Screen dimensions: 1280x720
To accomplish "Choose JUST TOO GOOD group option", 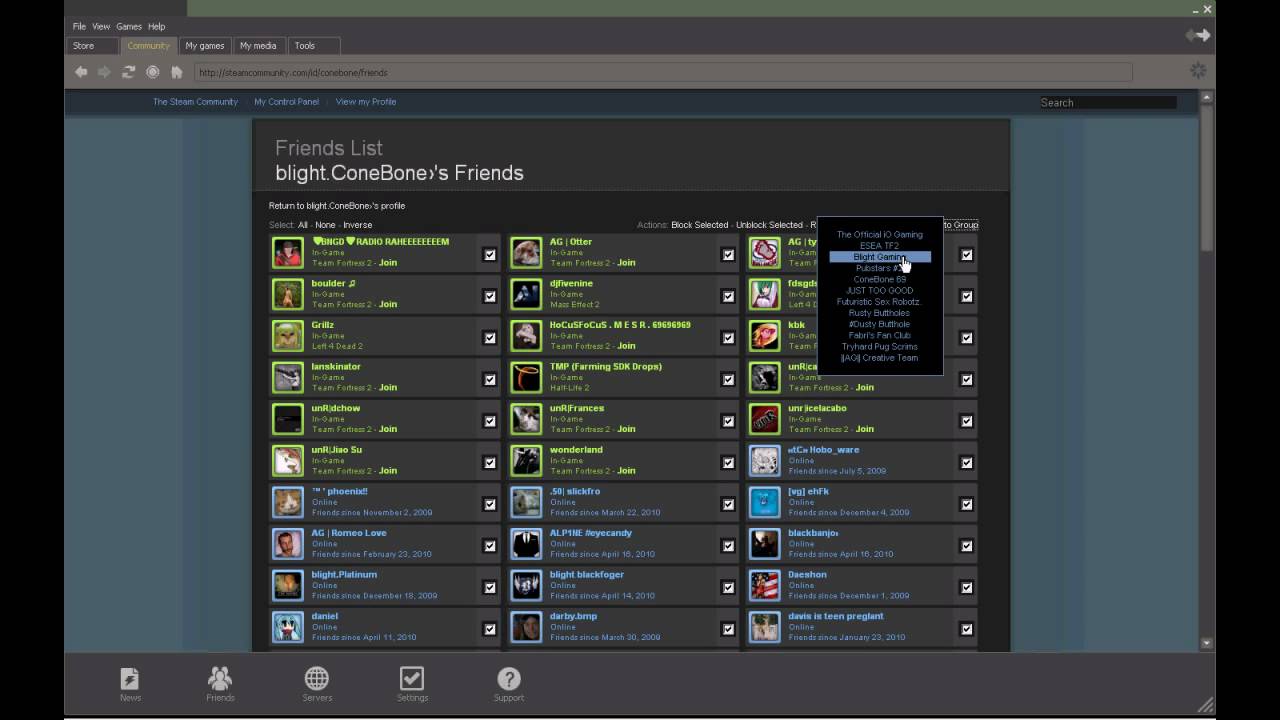I will tap(880, 291).
